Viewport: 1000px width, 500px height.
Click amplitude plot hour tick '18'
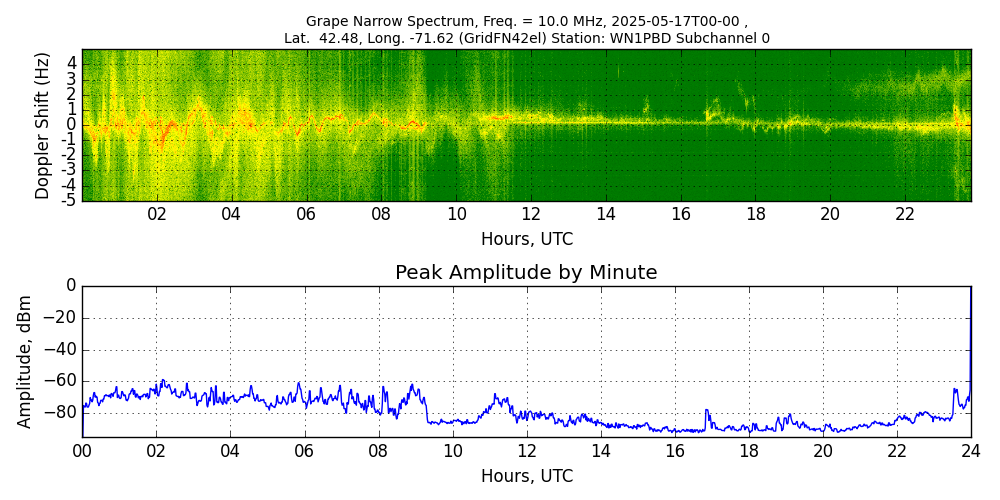(x=749, y=452)
